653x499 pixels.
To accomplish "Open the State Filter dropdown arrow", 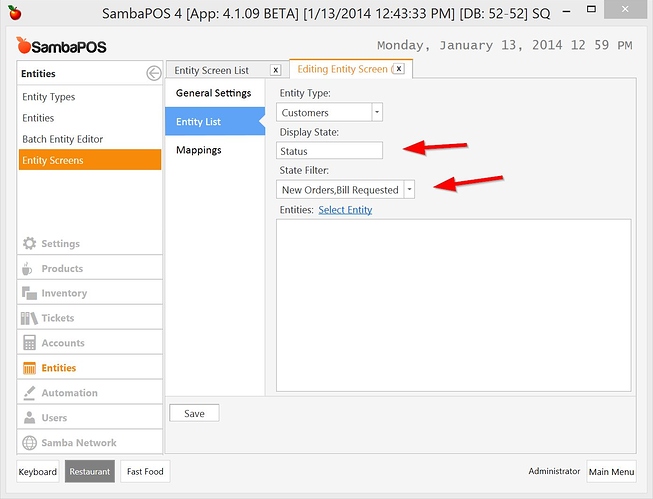I will click(409, 190).
